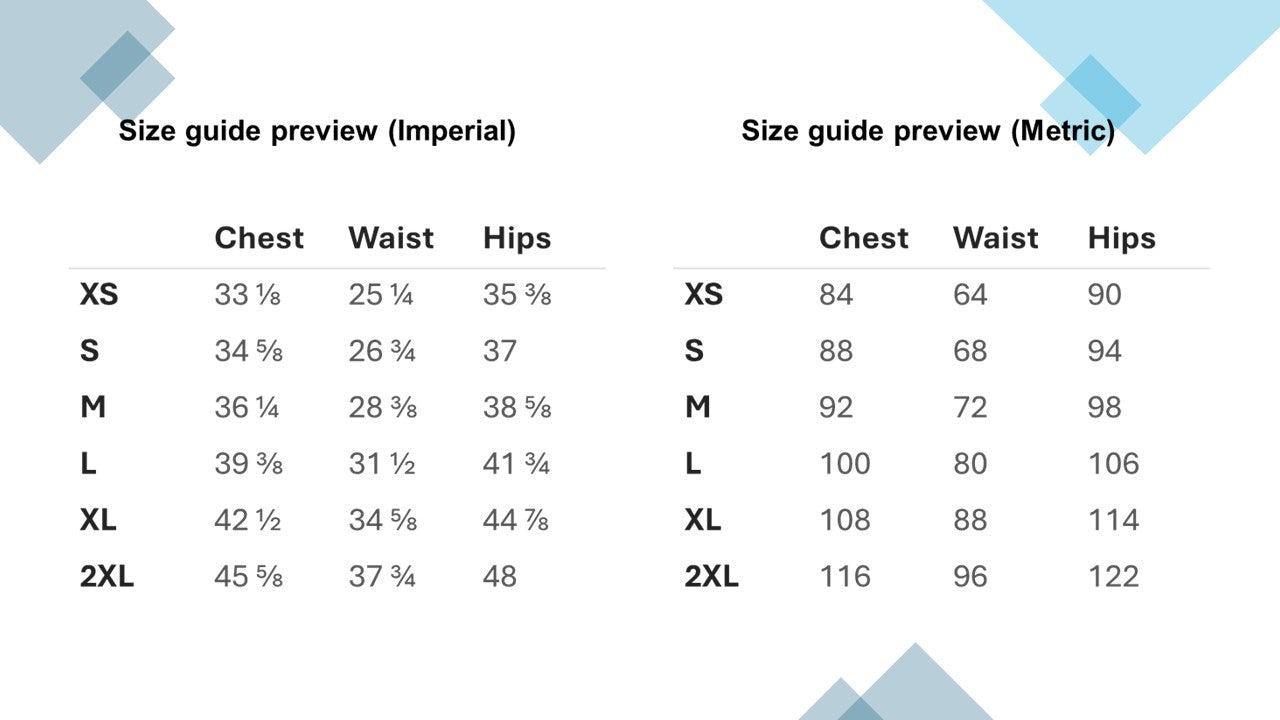Image resolution: width=1280 pixels, height=720 pixels.
Task: Select the metric hips value 122 for 2XL
Action: click(1113, 577)
